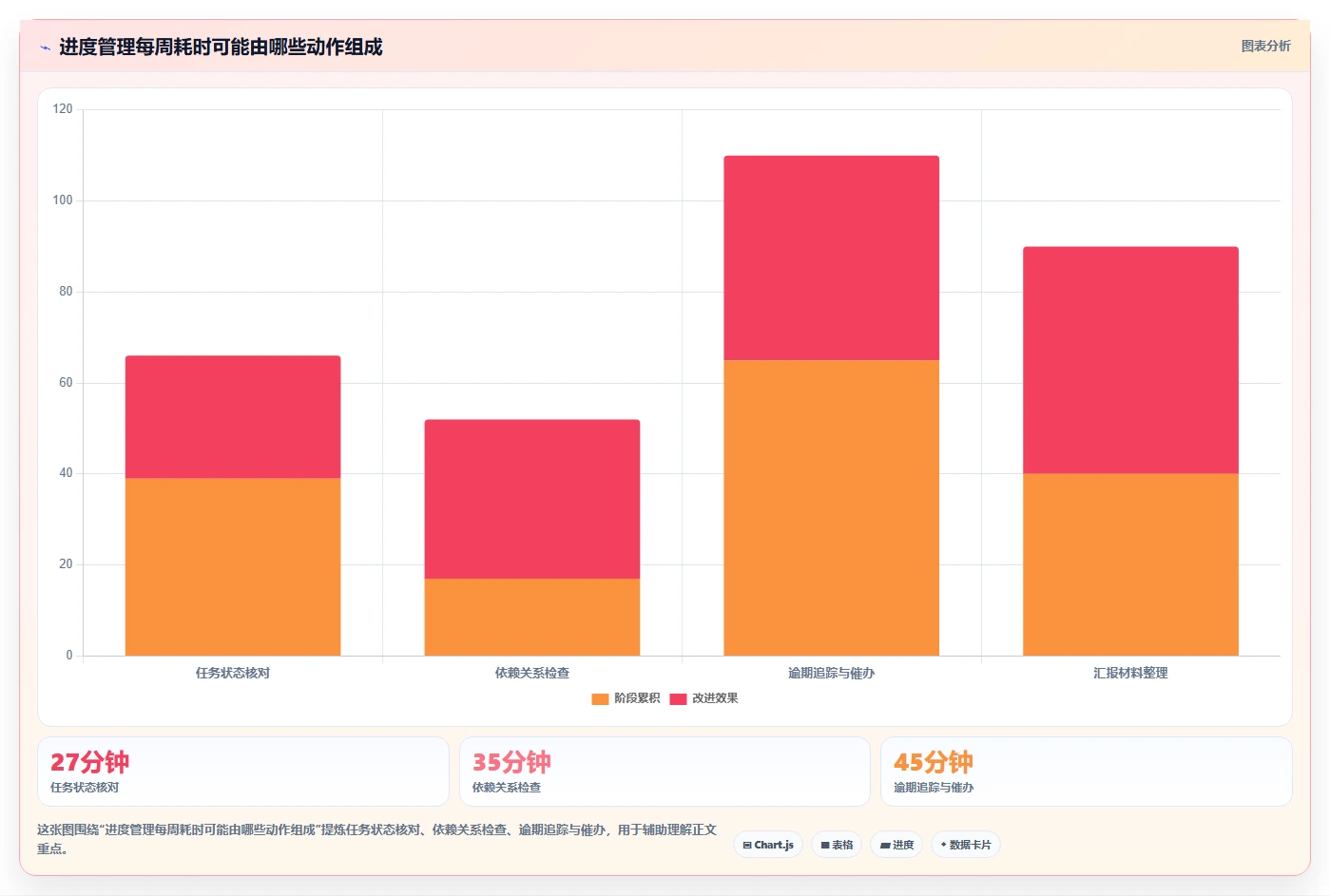The image size is (1330, 896).
Task: Click the y-axis value 120
Action: [63, 109]
